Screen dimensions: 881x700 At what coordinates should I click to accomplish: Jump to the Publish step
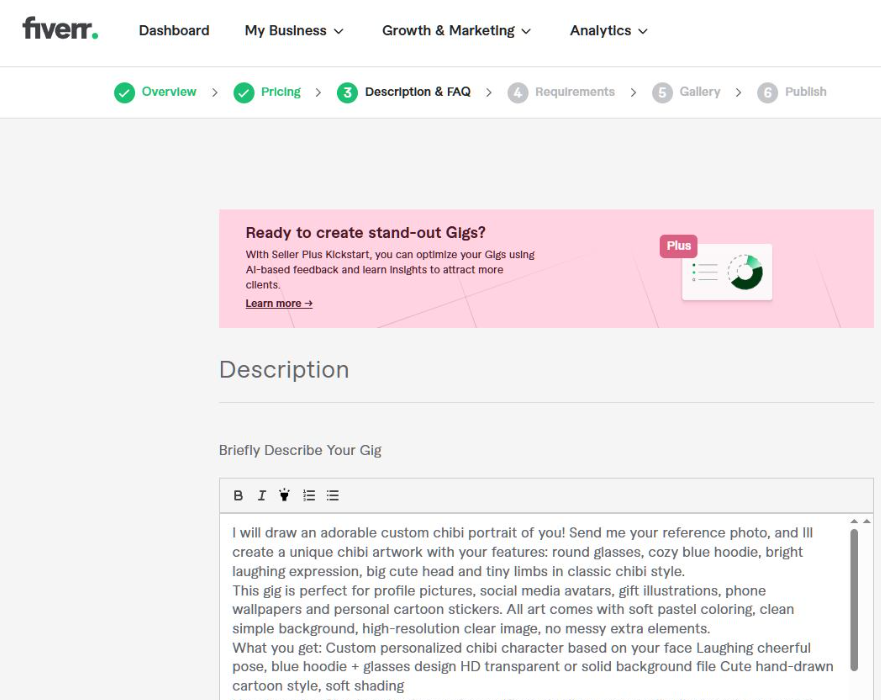click(792, 92)
